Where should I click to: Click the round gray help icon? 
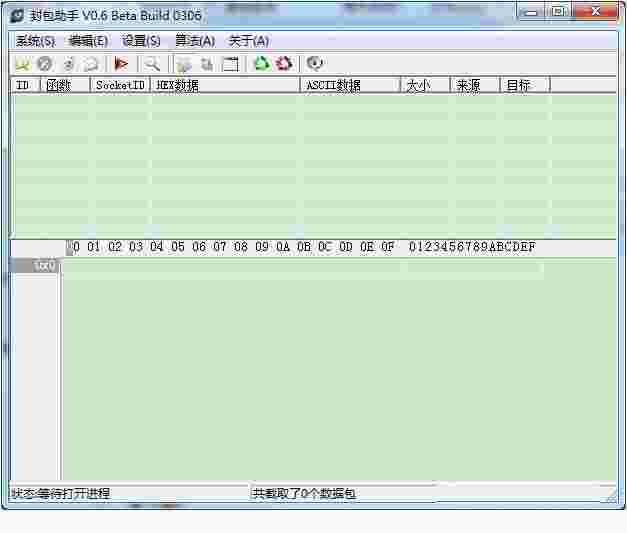pos(315,64)
